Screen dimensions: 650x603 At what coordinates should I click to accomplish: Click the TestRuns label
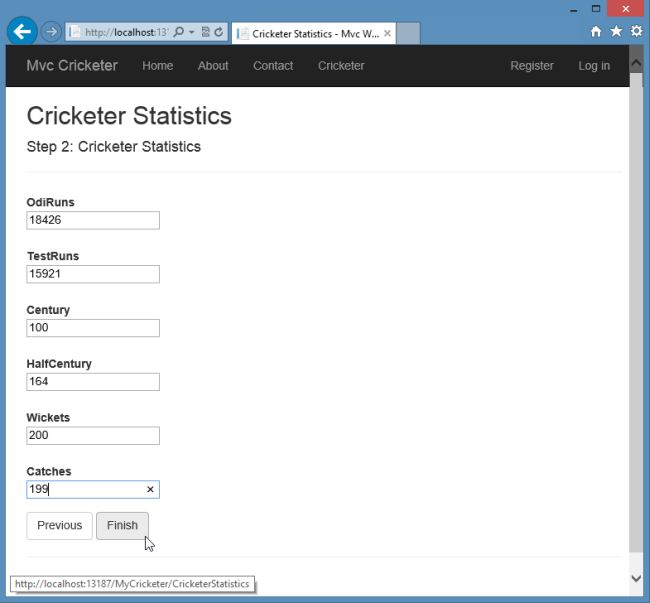[x=53, y=256]
